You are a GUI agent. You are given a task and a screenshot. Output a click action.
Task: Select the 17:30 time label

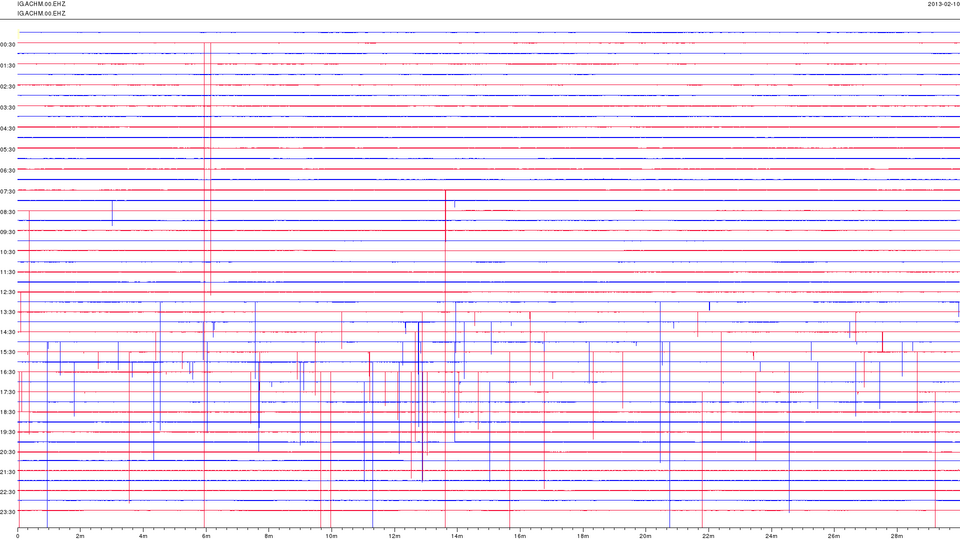tap(8, 392)
